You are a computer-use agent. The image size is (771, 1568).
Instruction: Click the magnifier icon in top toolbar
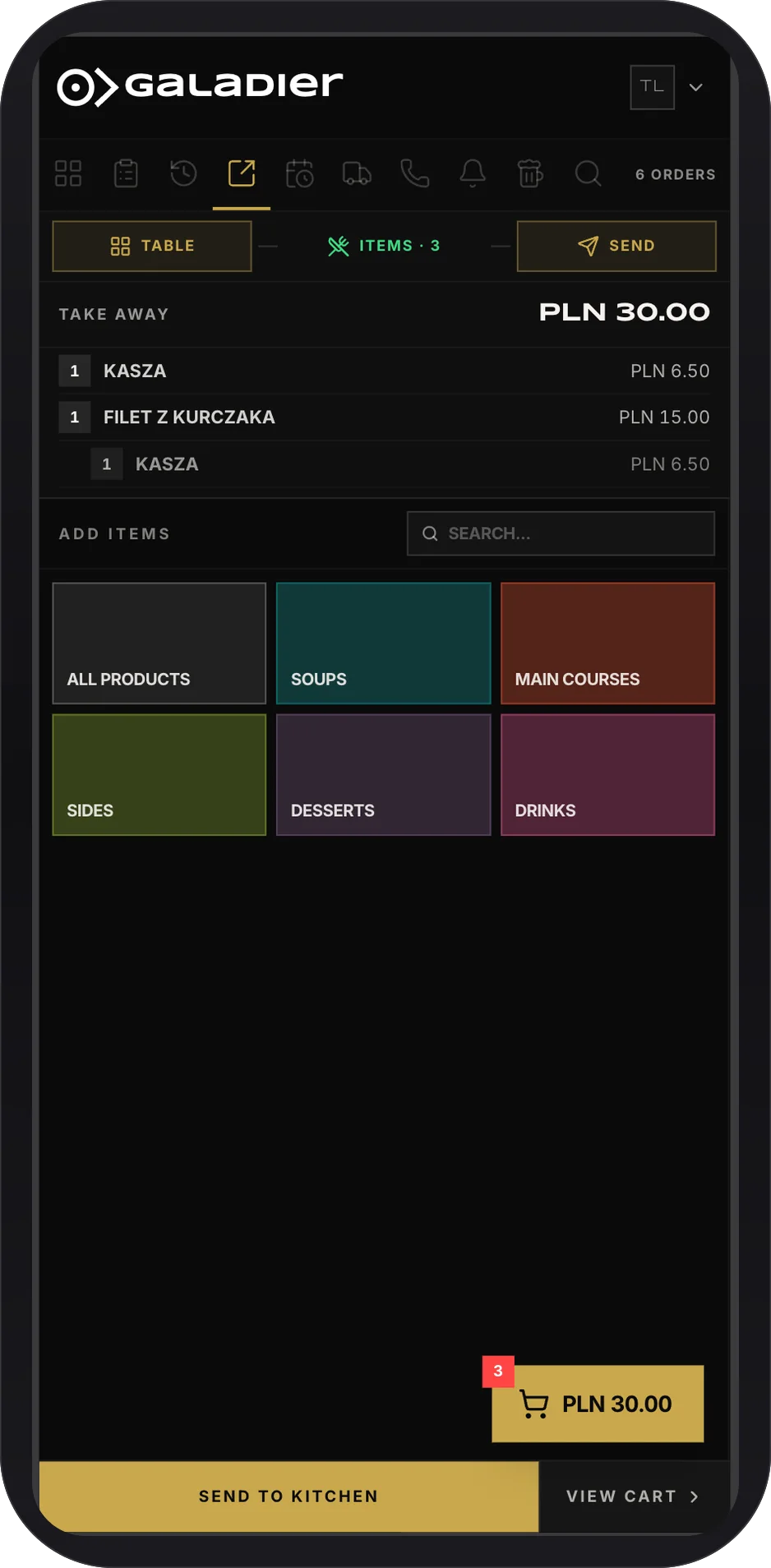(588, 173)
